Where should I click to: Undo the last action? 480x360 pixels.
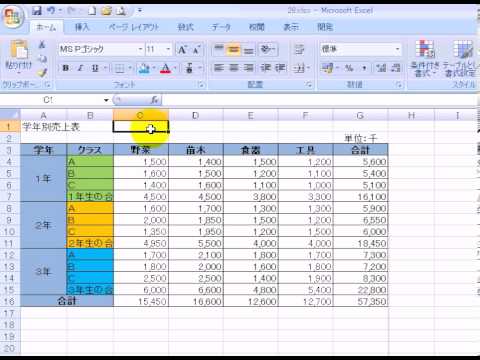(x=51, y=11)
